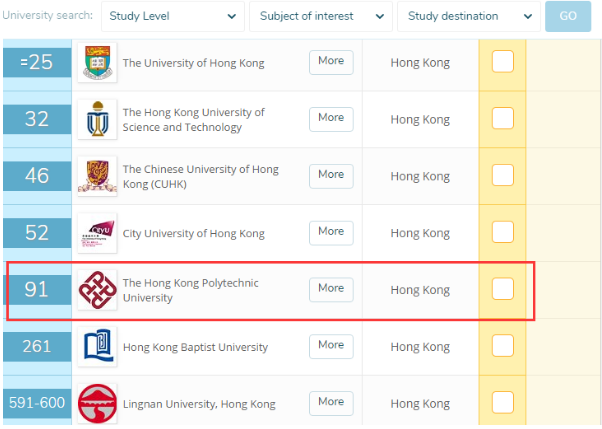602x429 pixels.
Task: Open the Subject of interest dropdown
Action: pyautogui.click(x=320, y=16)
